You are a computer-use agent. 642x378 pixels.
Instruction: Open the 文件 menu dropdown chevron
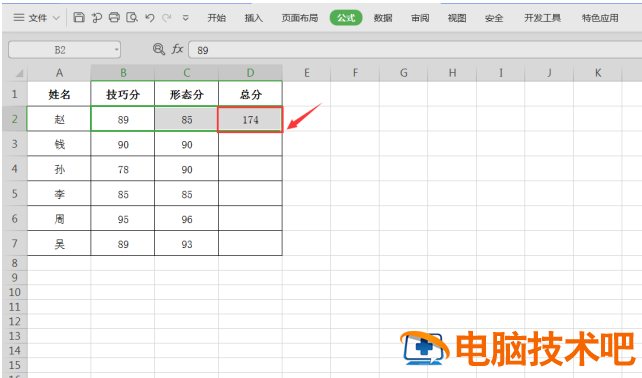(x=57, y=18)
